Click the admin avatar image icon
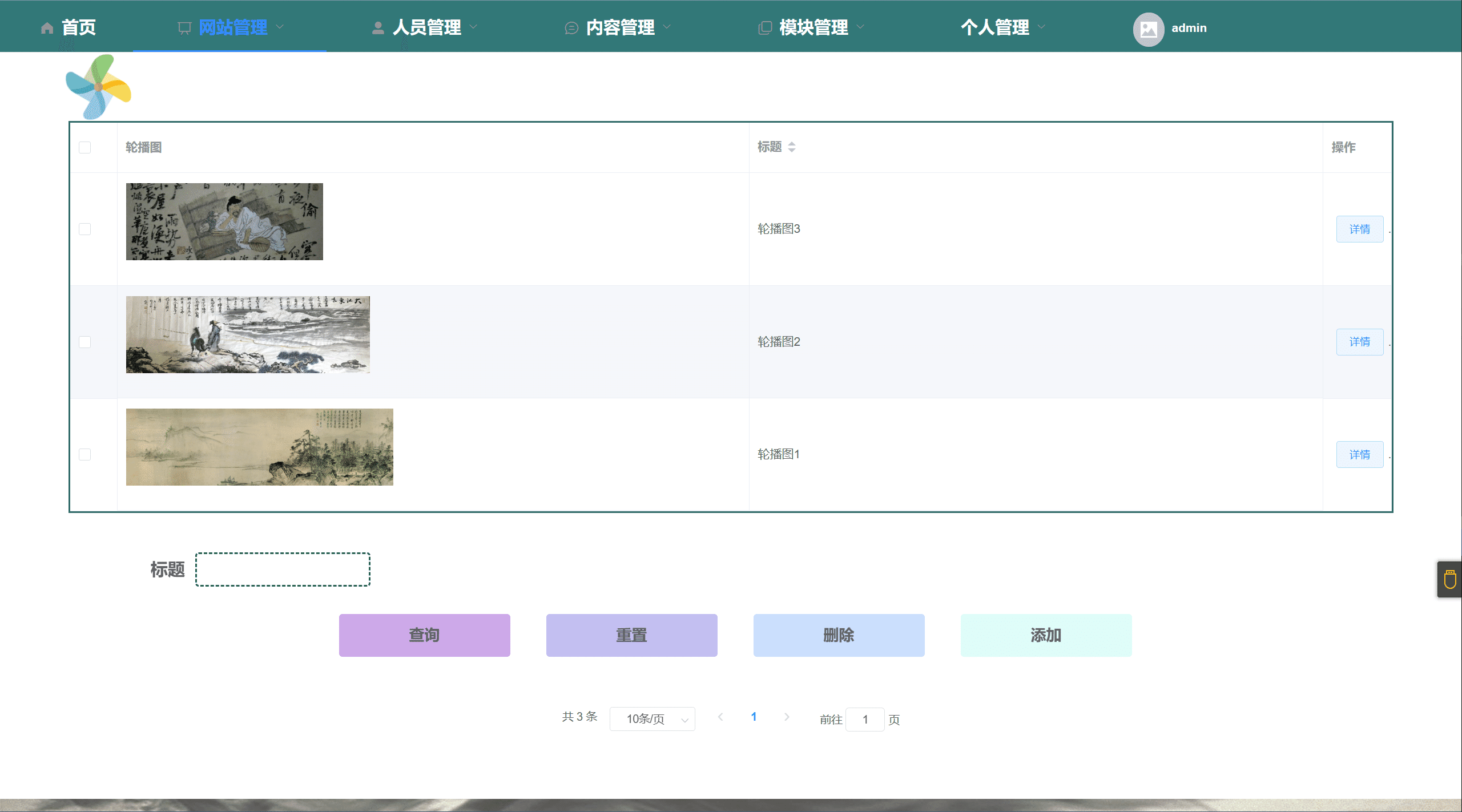1462x812 pixels. [x=1148, y=29]
